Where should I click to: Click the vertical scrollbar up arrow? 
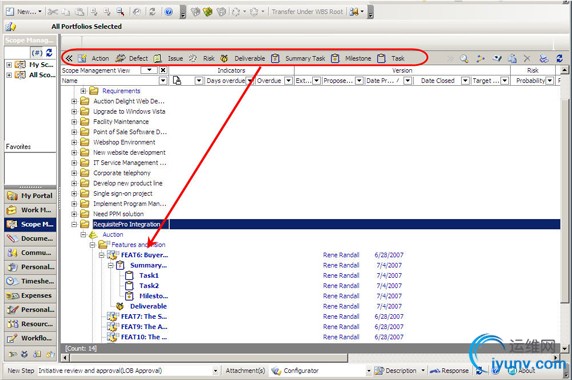[x=564, y=70]
